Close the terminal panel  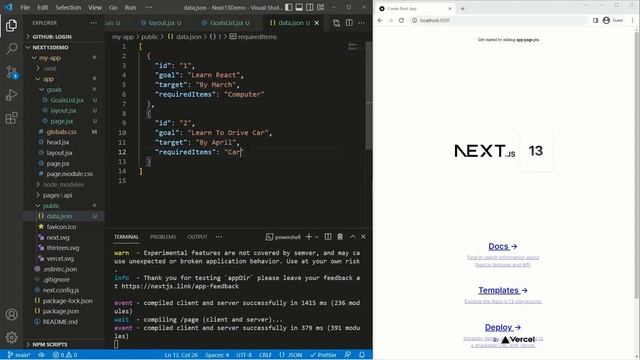(x=363, y=237)
